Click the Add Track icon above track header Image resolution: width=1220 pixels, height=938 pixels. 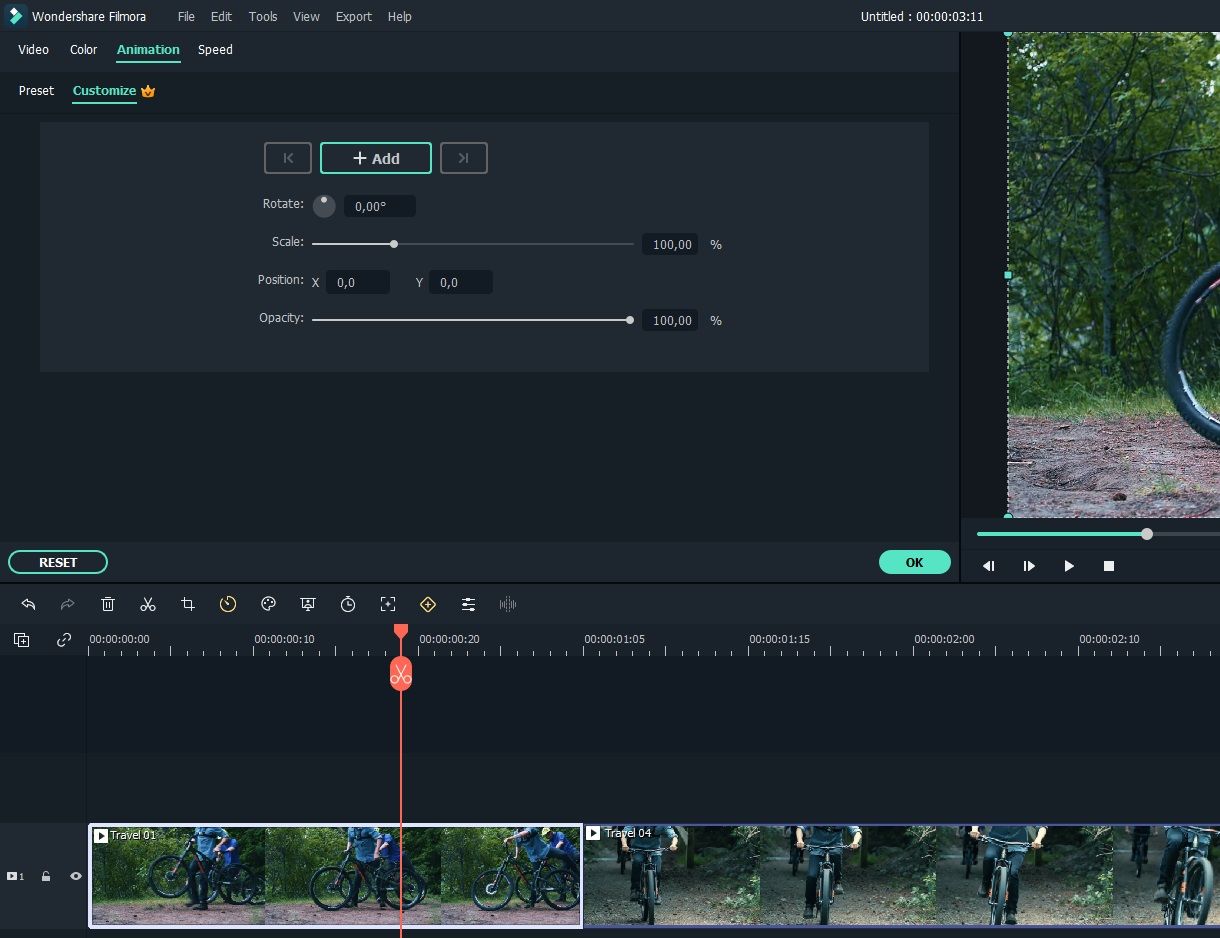(x=22, y=640)
